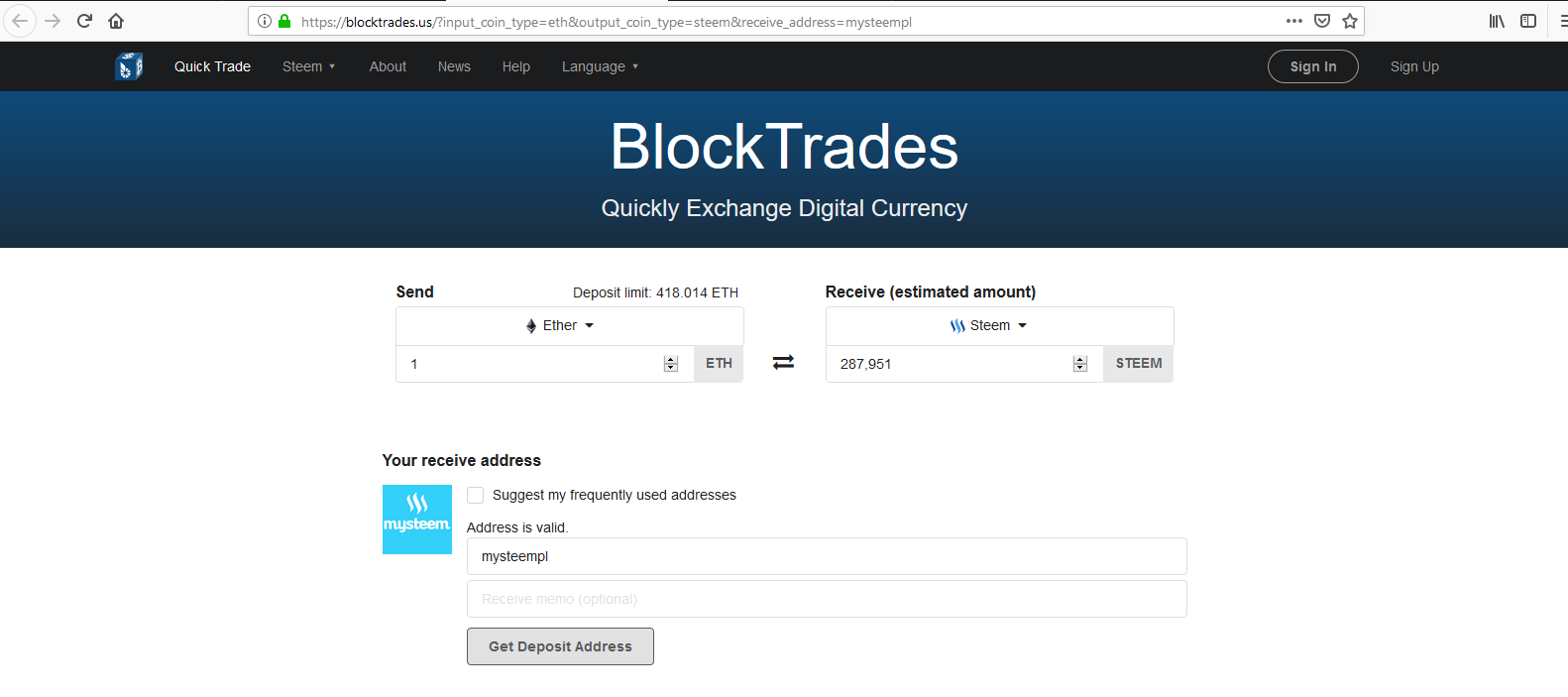Toggle the browser sidebar icon
1568x697 pixels.
click(x=1528, y=21)
